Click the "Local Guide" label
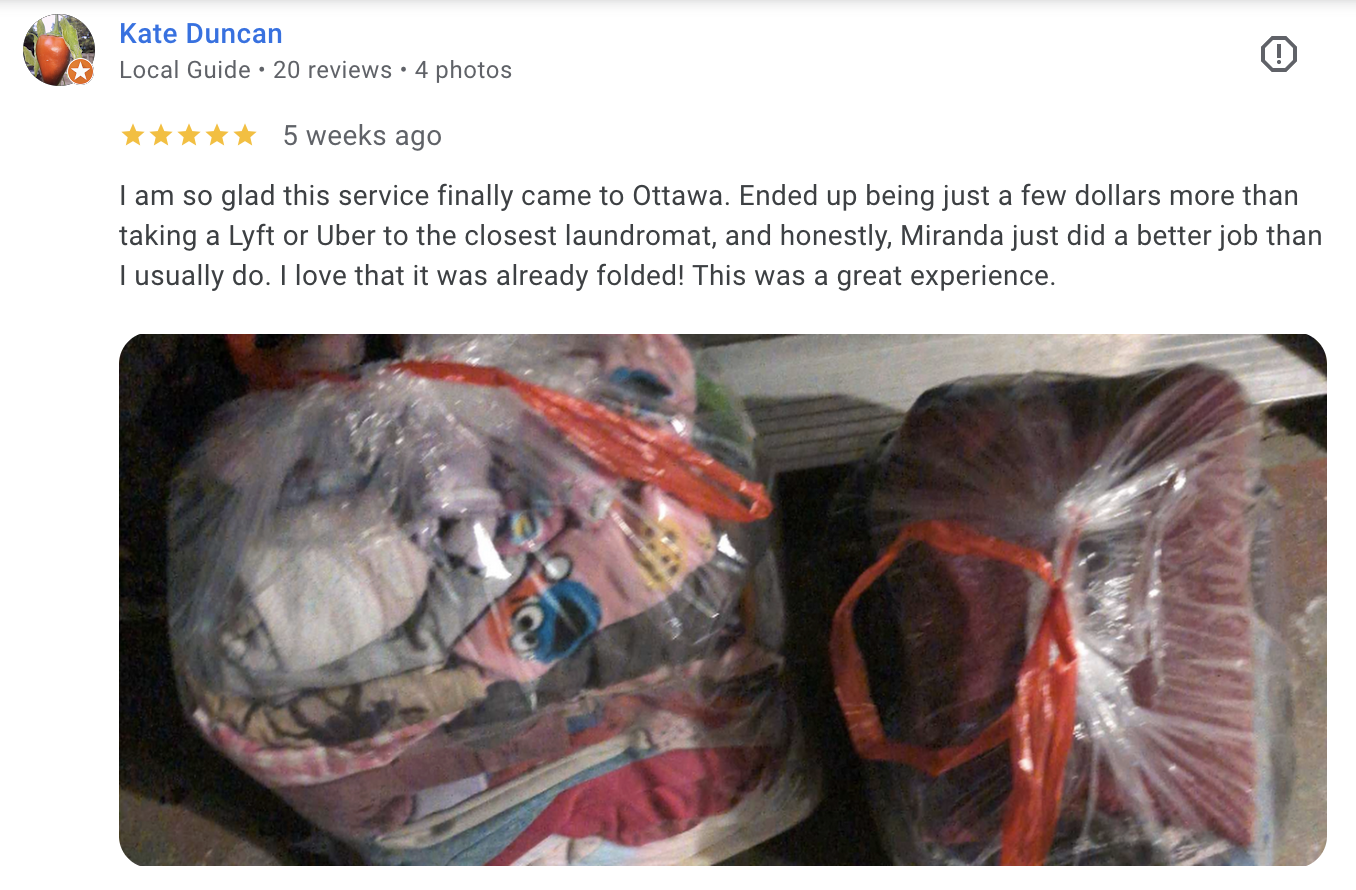This screenshot has width=1356, height=890. 185,70
